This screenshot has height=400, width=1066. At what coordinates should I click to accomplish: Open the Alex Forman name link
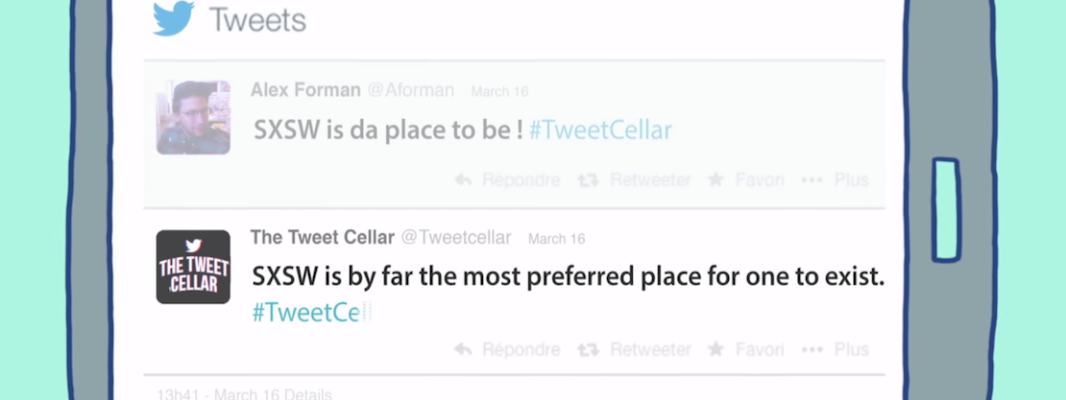pyautogui.click(x=305, y=91)
